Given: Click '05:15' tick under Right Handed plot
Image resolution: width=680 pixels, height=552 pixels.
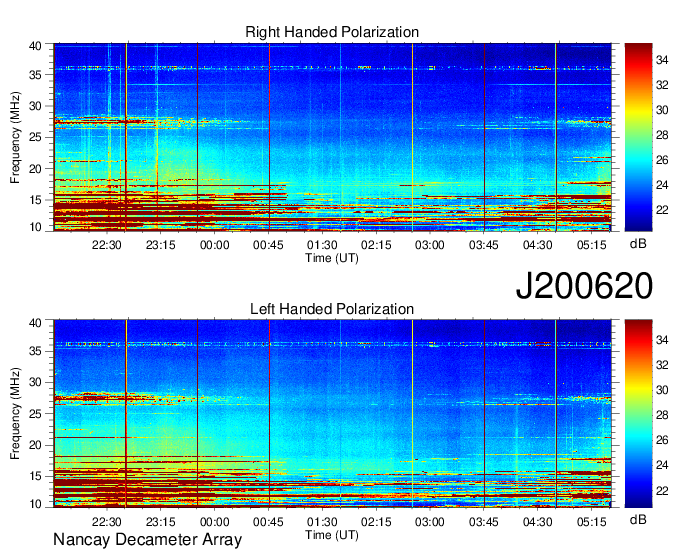Looking at the screenshot, I should (x=592, y=245).
